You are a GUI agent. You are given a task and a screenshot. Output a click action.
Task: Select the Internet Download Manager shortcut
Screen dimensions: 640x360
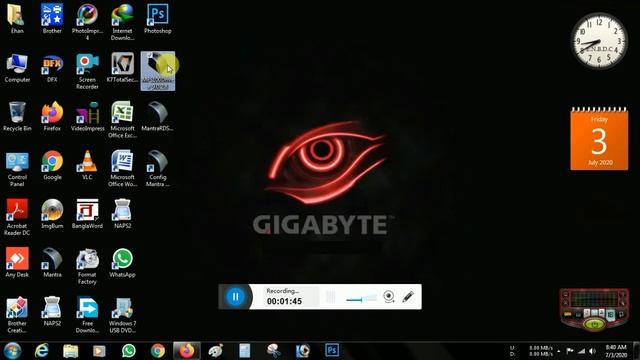pyautogui.click(x=122, y=22)
